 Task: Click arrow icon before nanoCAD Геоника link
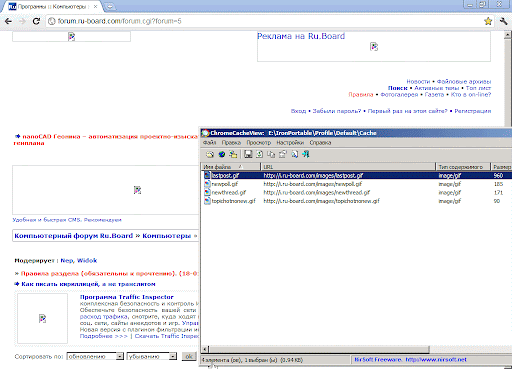click(x=18, y=136)
